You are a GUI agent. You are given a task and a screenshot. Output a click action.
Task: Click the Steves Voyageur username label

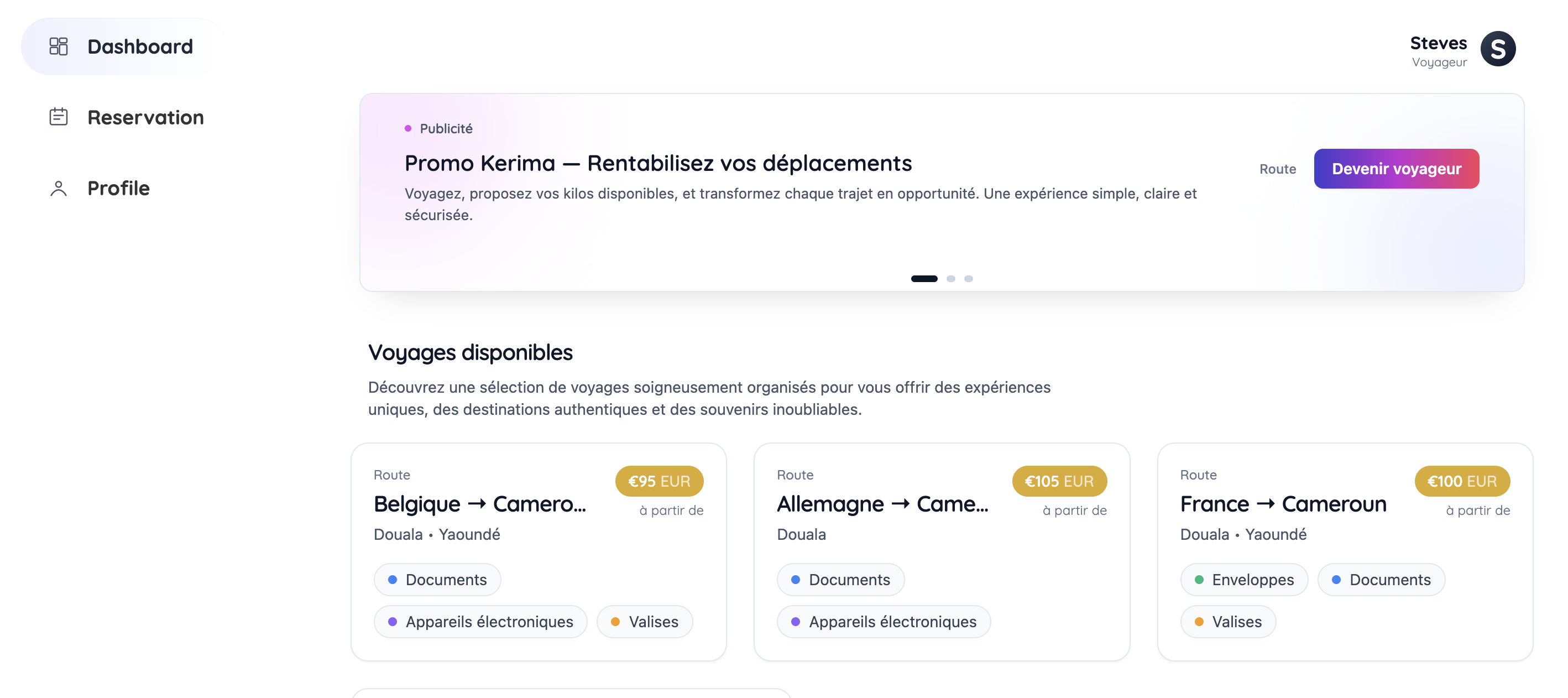(1439, 44)
